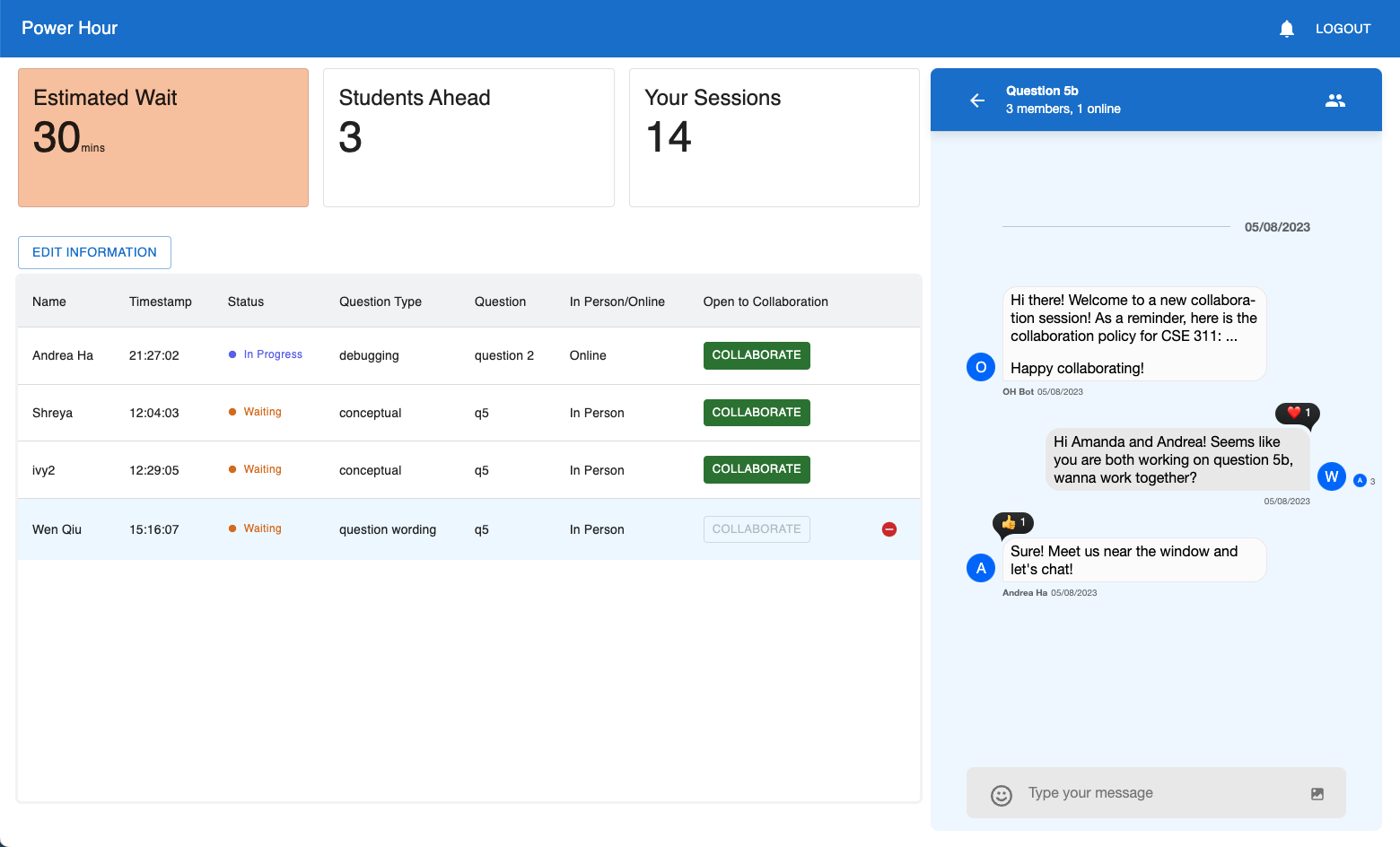Image resolution: width=1400 pixels, height=847 pixels.
Task: Remove Wen Qiu's queue entry
Action: pyautogui.click(x=889, y=529)
